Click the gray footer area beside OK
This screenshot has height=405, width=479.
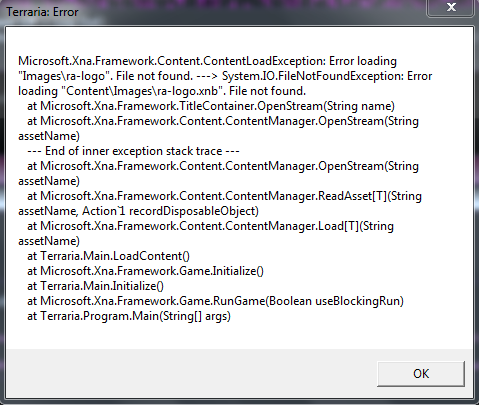coord(190,373)
